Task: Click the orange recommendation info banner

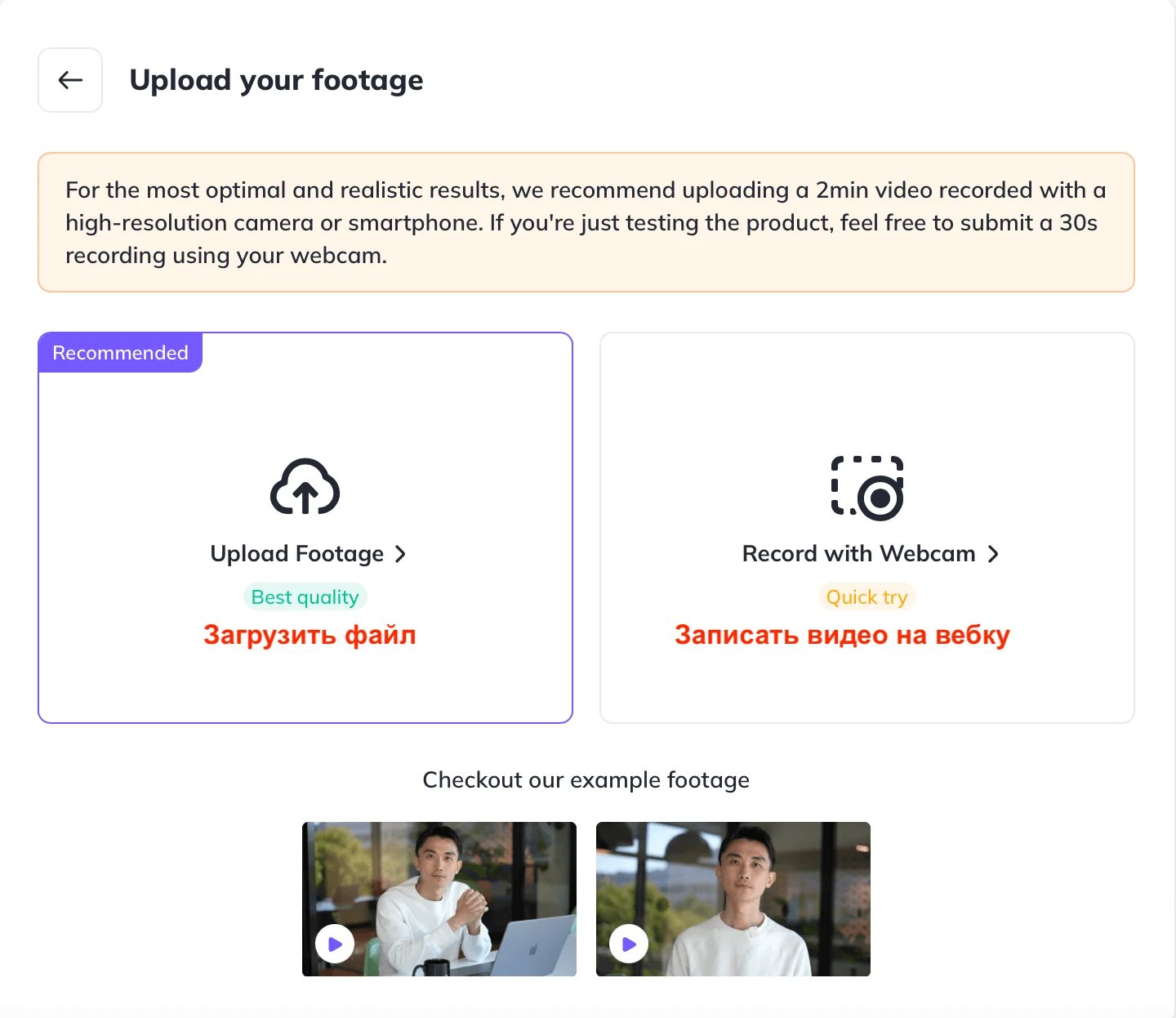Action: click(586, 222)
